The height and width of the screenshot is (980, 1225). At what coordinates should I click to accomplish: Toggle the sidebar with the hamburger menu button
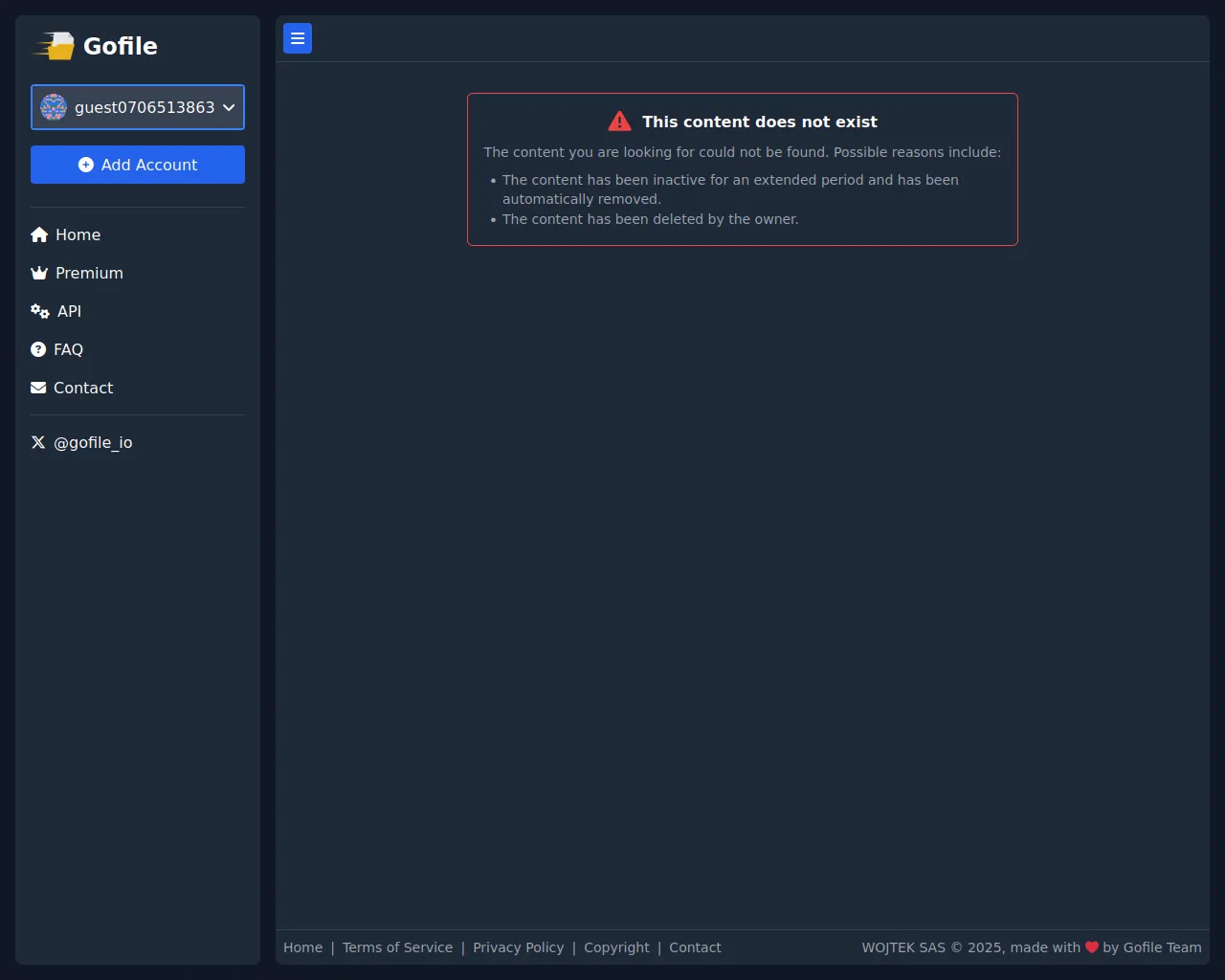[298, 38]
